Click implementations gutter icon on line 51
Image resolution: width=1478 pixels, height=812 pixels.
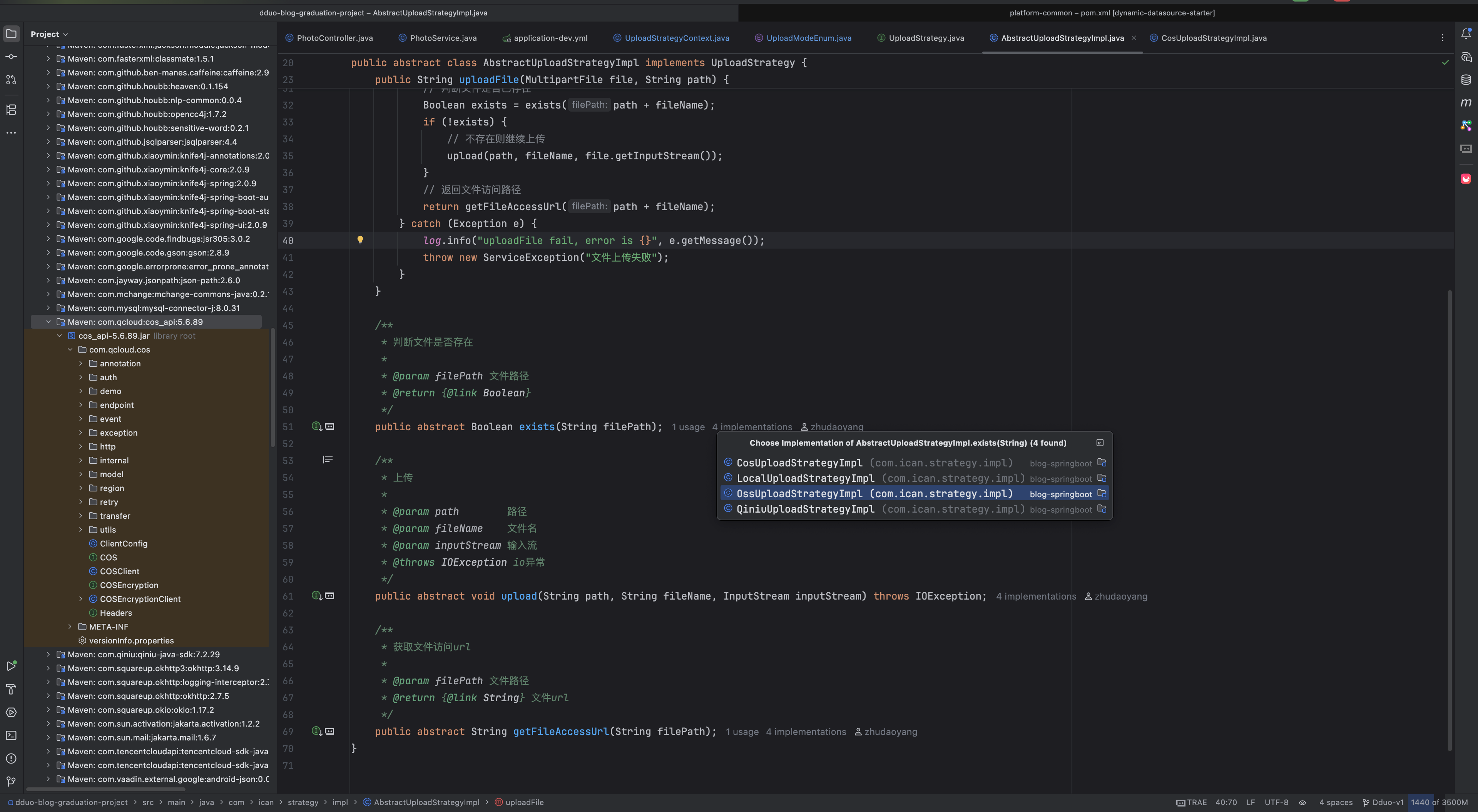316,426
